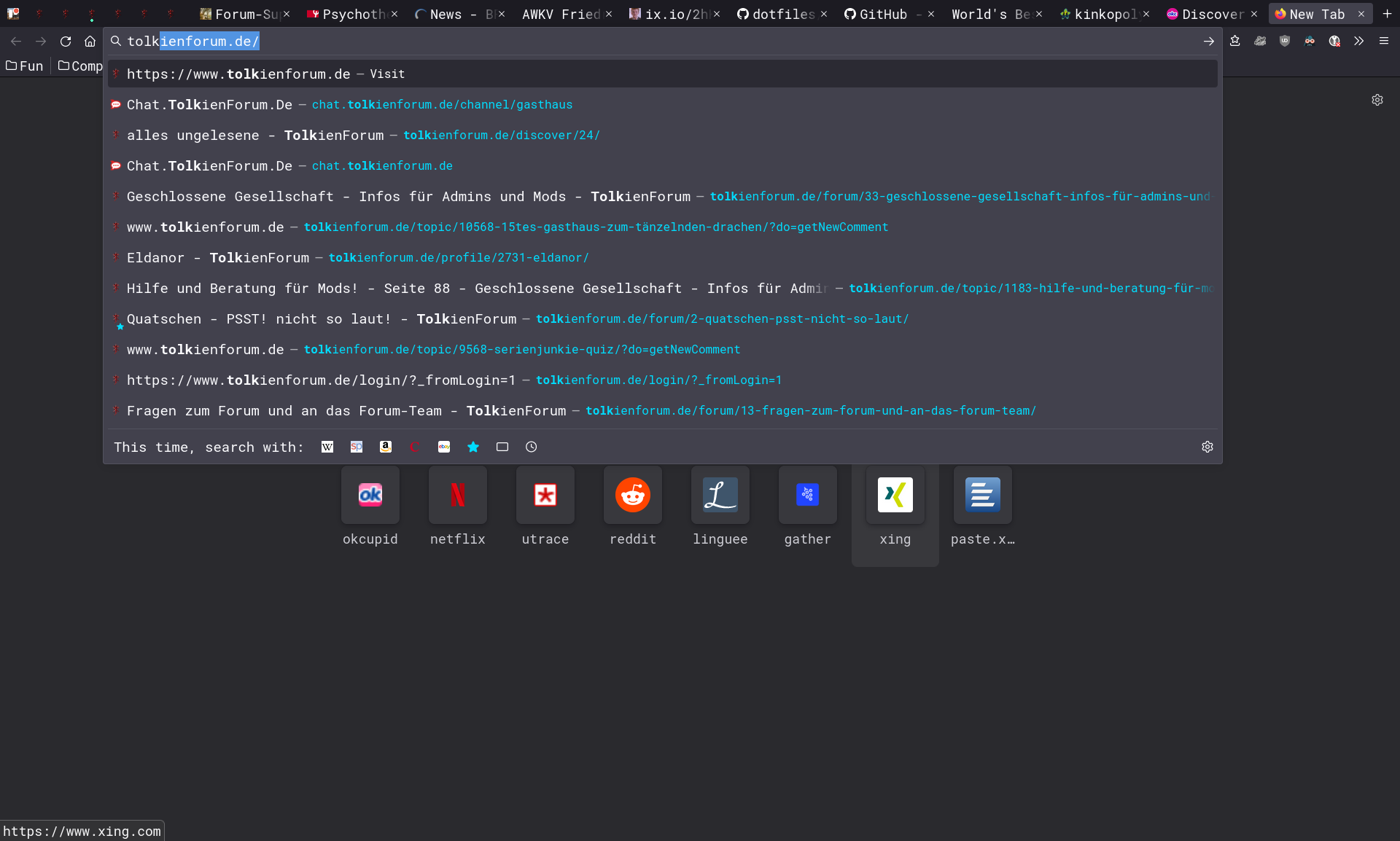Open the Comp bookmarks folder
The width and height of the screenshot is (1400, 841).
(80, 66)
